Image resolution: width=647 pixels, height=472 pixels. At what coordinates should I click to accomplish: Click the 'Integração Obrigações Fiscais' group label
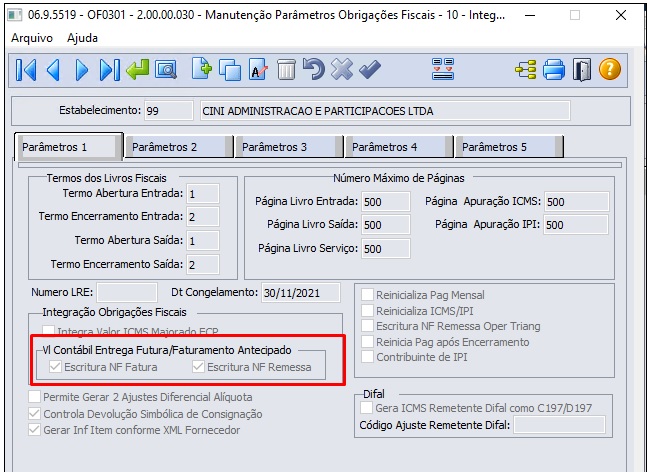pyautogui.click(x=114, y=312)
